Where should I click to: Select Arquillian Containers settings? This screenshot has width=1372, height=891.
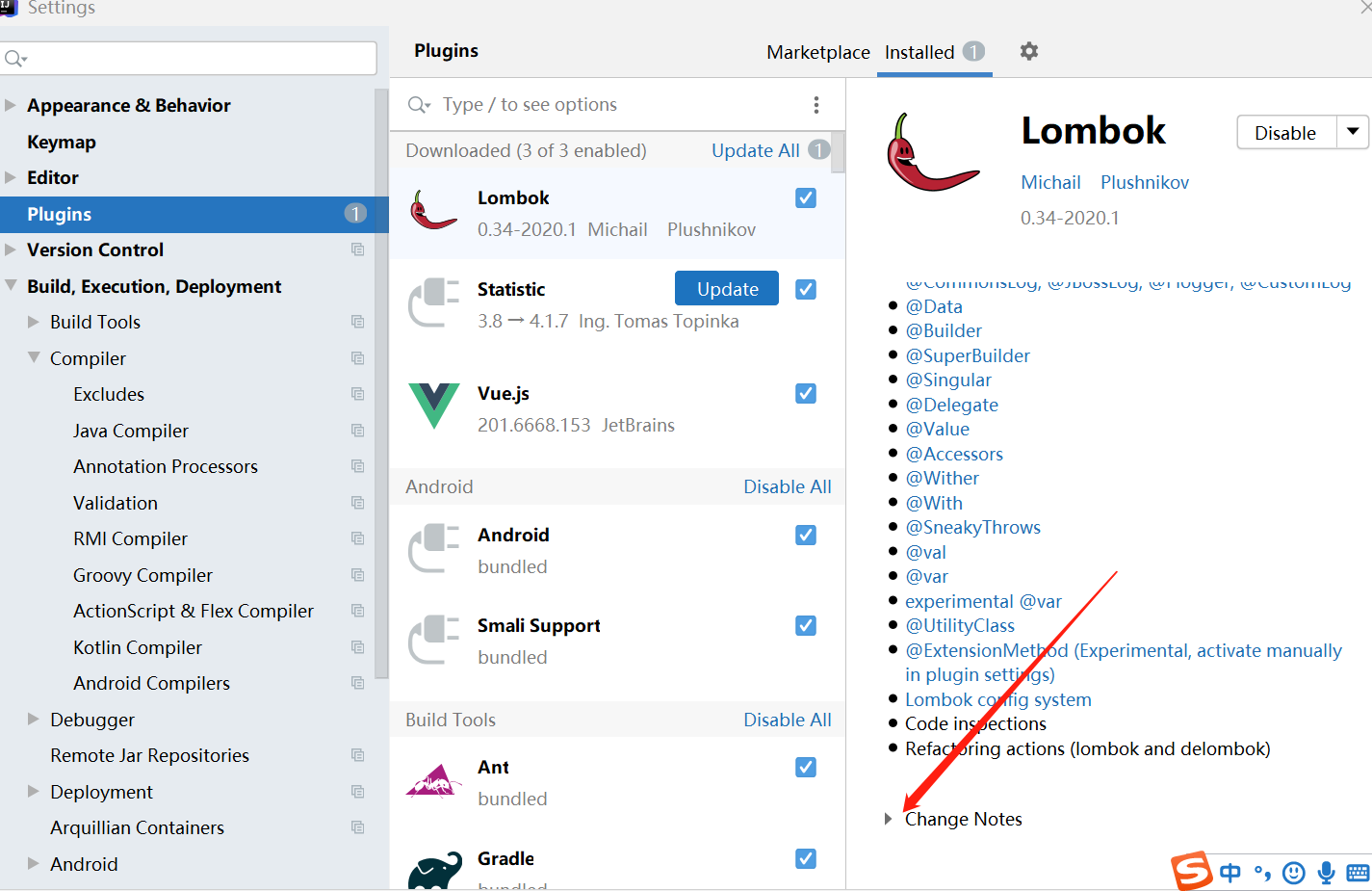click(x=137, y=827)
